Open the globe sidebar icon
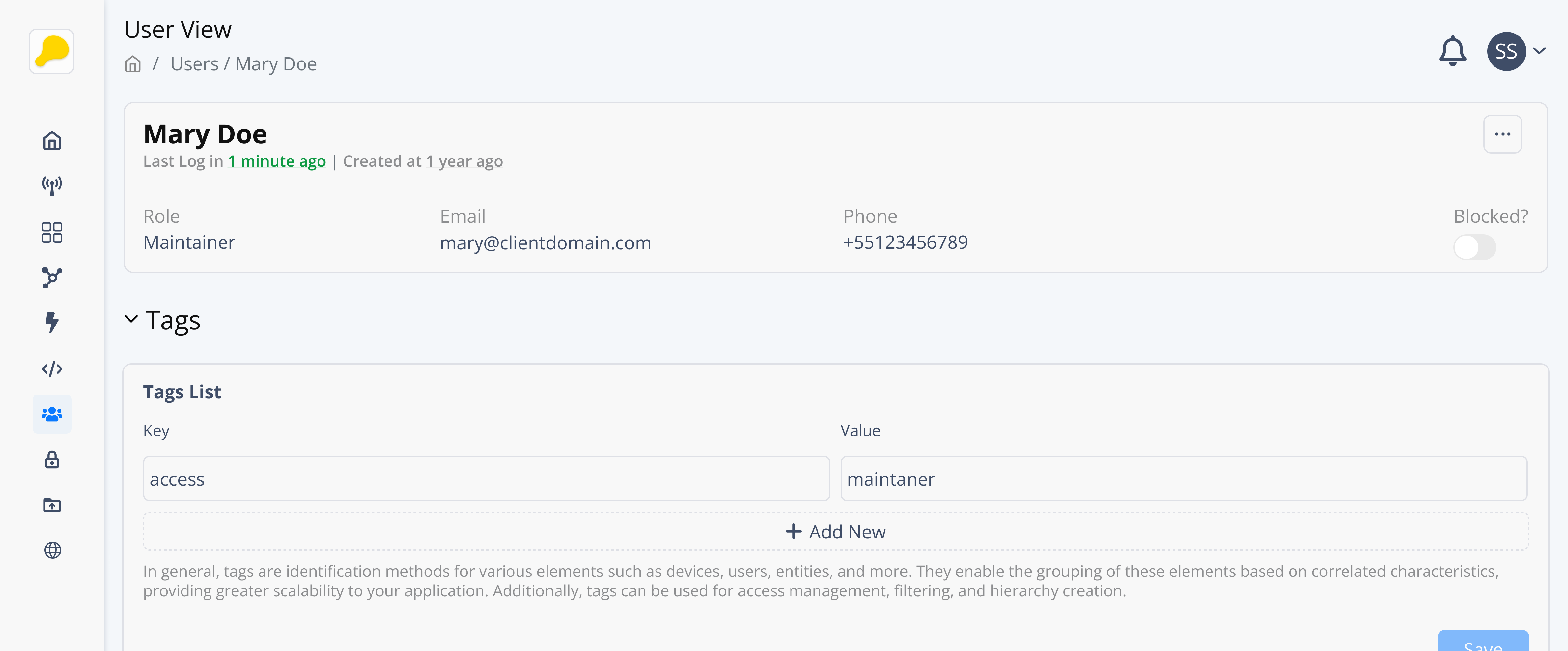Screen dimensions: 1568x651 [52, 550]
